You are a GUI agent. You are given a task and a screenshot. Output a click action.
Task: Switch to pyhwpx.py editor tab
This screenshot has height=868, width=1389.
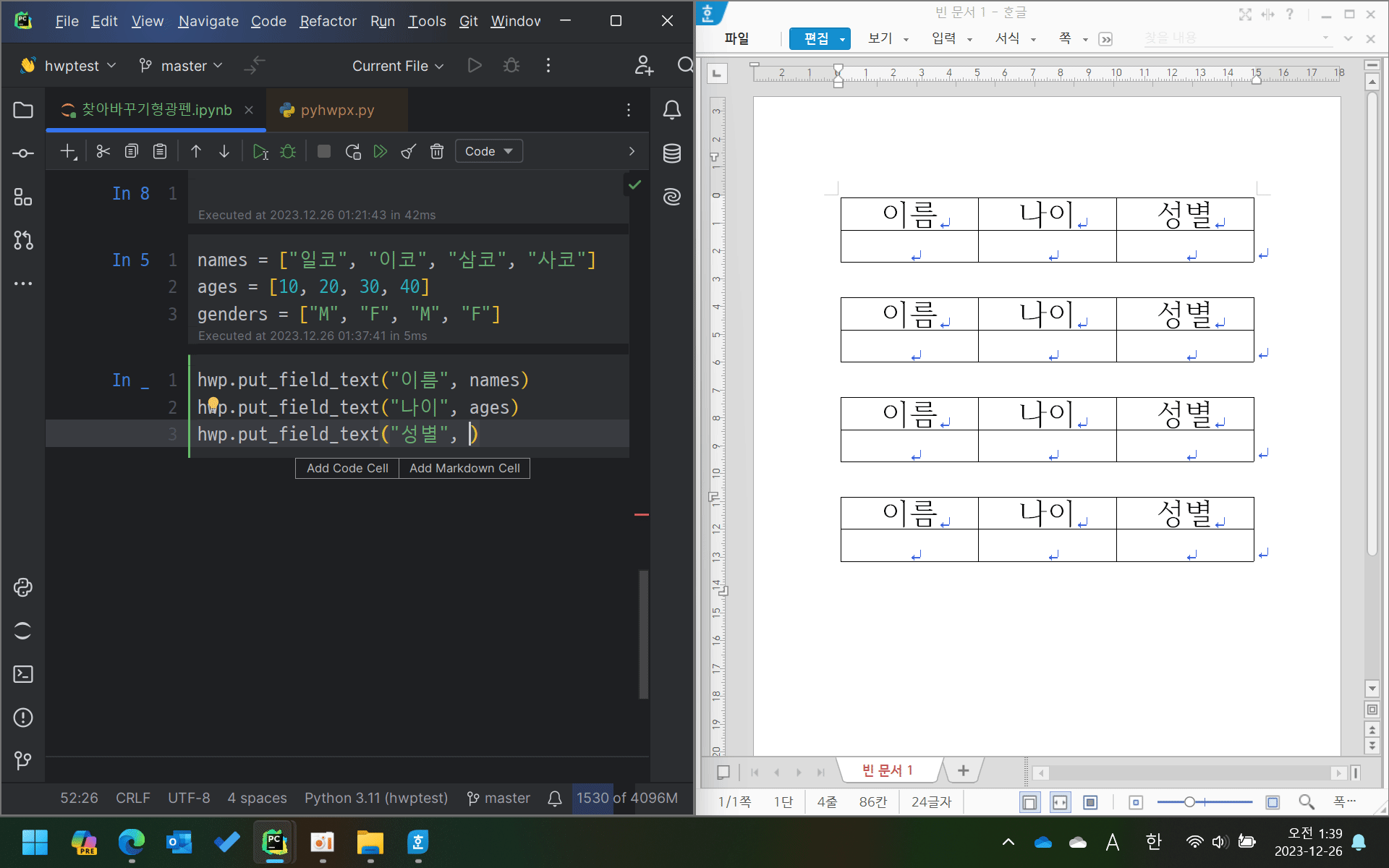pos(337,110)
